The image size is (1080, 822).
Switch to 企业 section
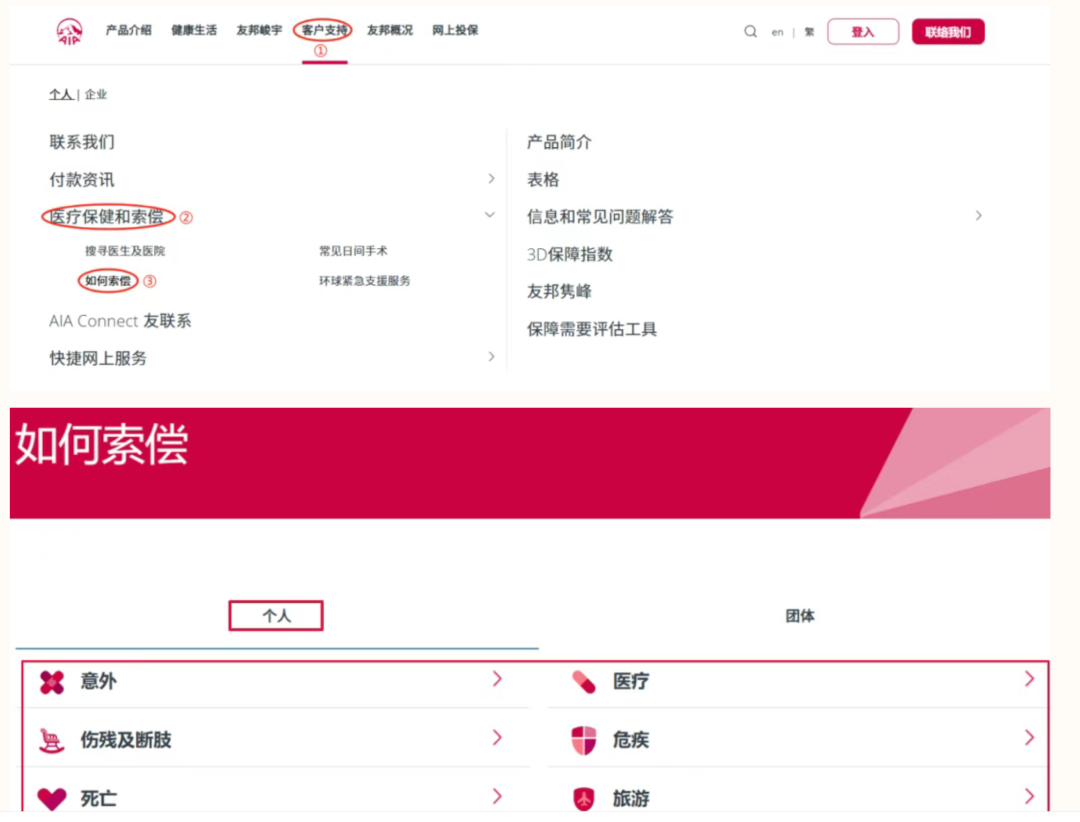click(96, 95)
